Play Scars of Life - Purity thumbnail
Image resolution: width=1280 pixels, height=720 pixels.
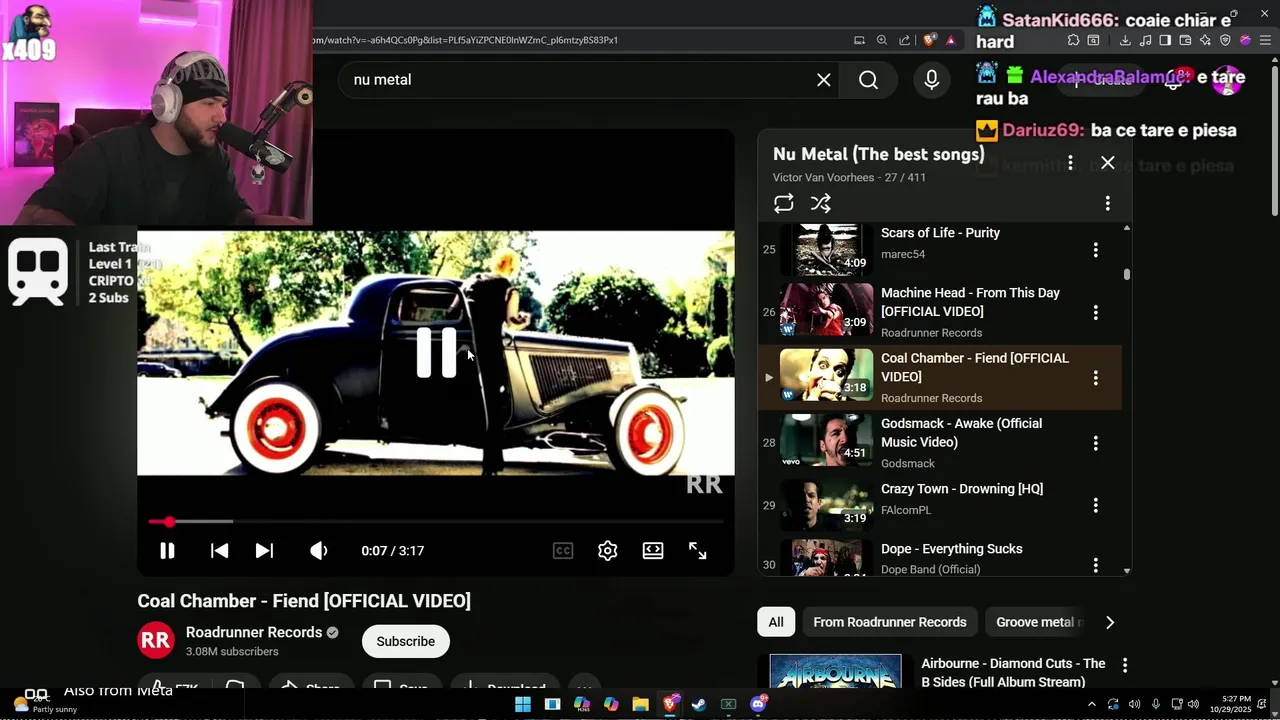point(827,249)
